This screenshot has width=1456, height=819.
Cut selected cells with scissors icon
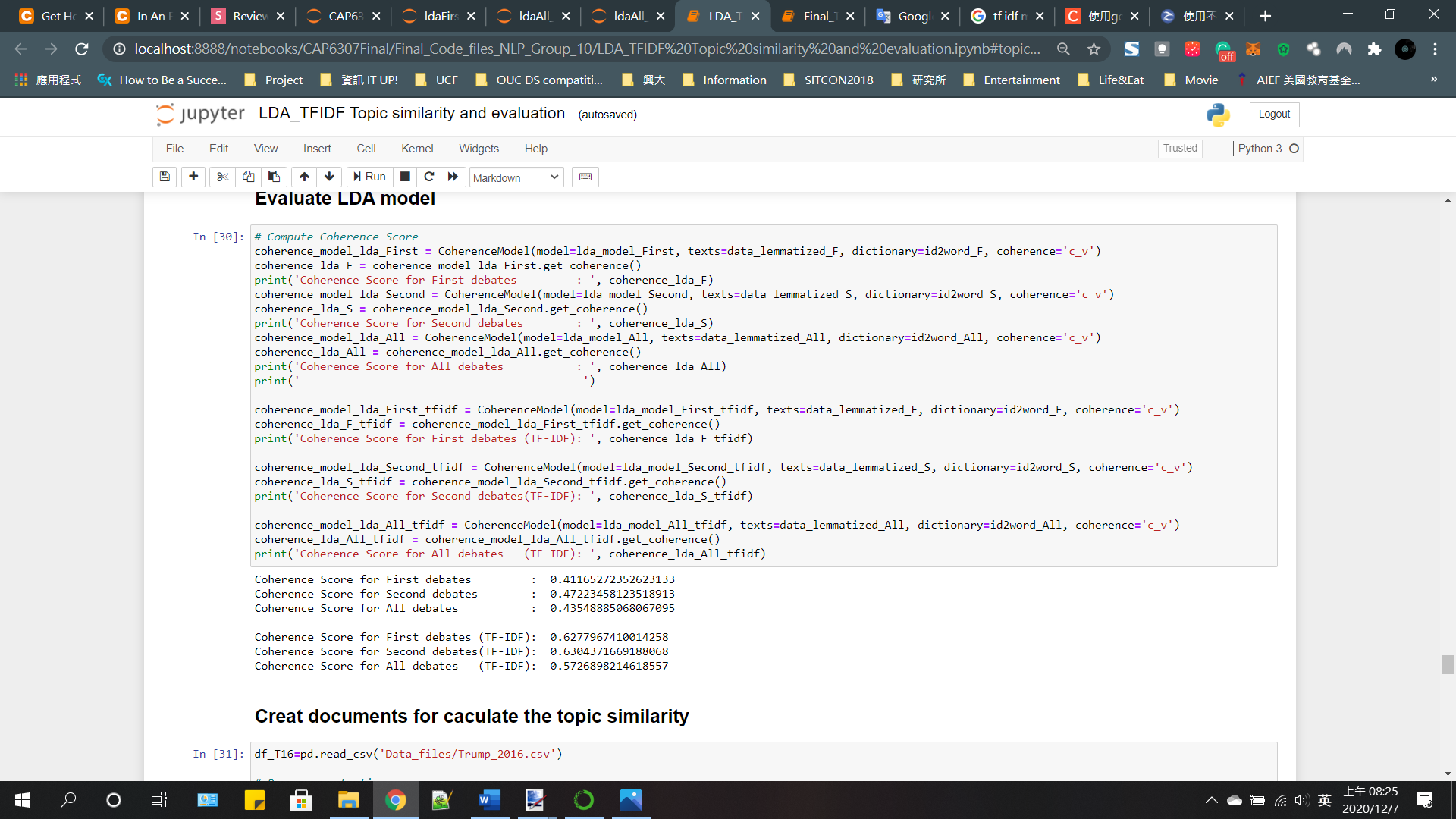pos(222,177)
